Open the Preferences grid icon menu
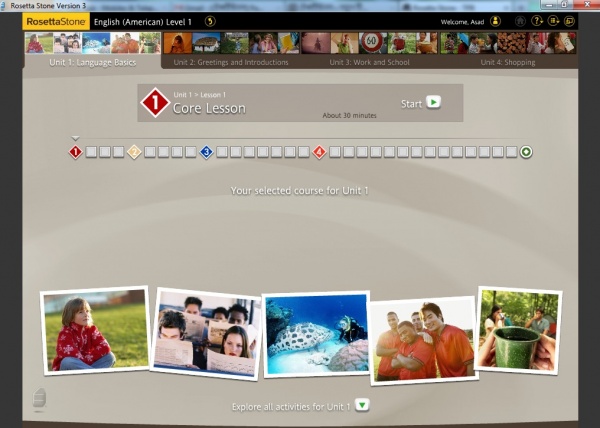The height and width of the screenshot is (428, 600). tap(553, 21)
